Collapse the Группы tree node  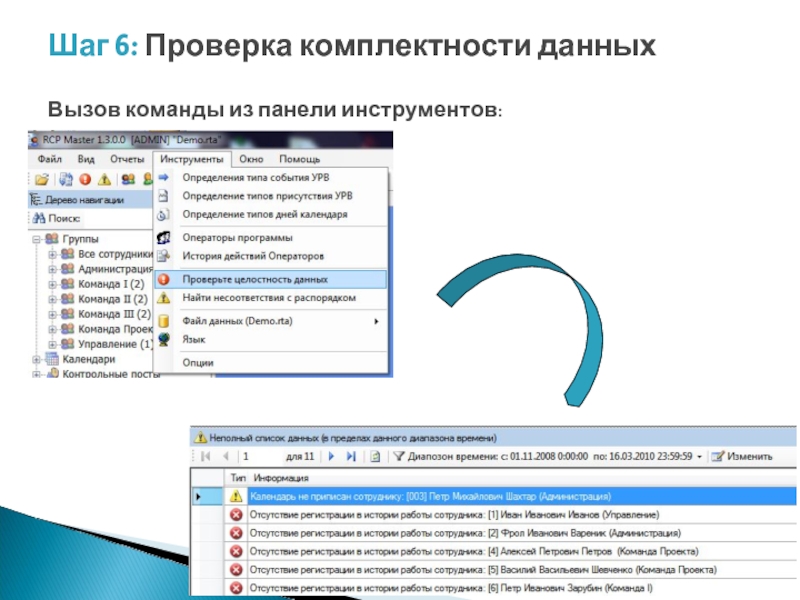pos(36,239)
